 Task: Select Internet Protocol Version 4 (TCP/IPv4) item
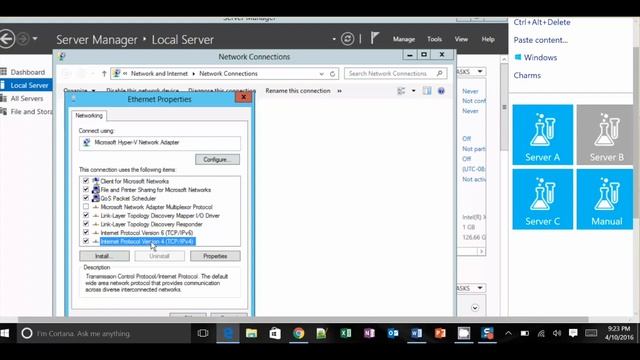[x=147, y=241]
